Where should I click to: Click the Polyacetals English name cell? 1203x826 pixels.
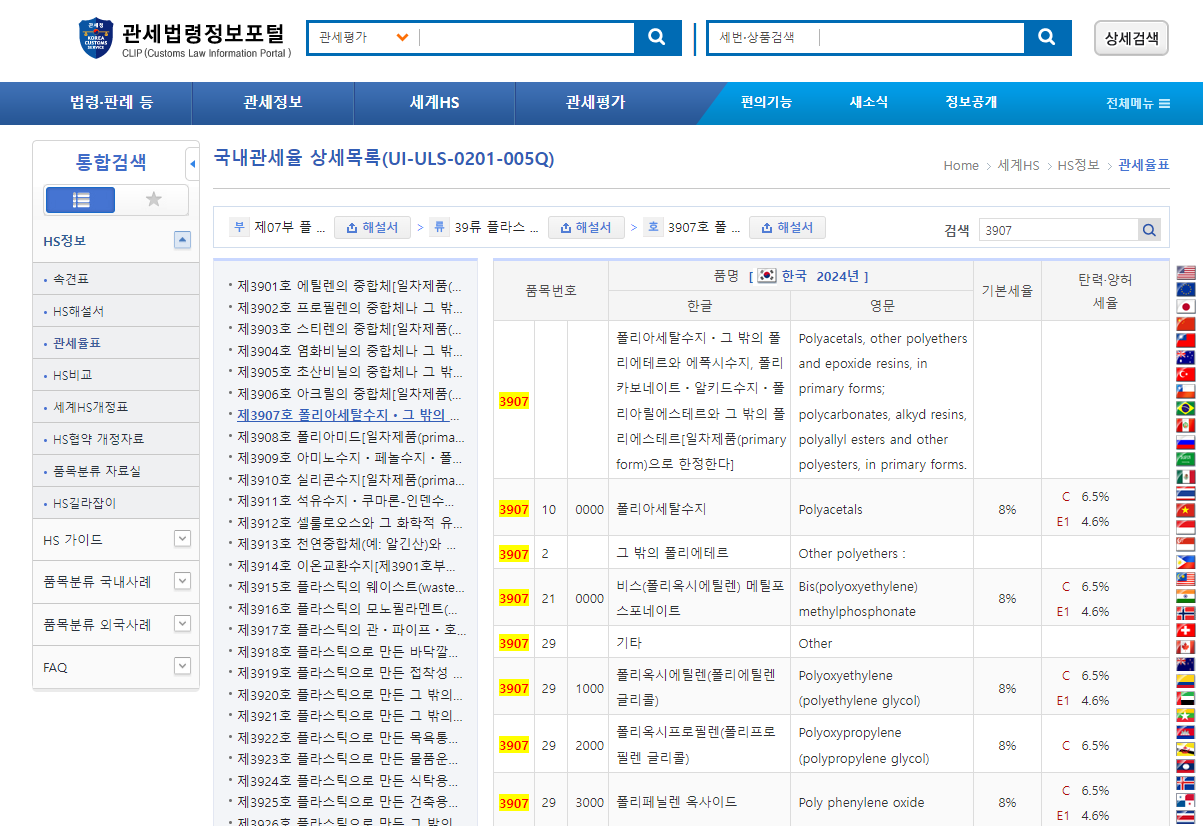(882, 509)
